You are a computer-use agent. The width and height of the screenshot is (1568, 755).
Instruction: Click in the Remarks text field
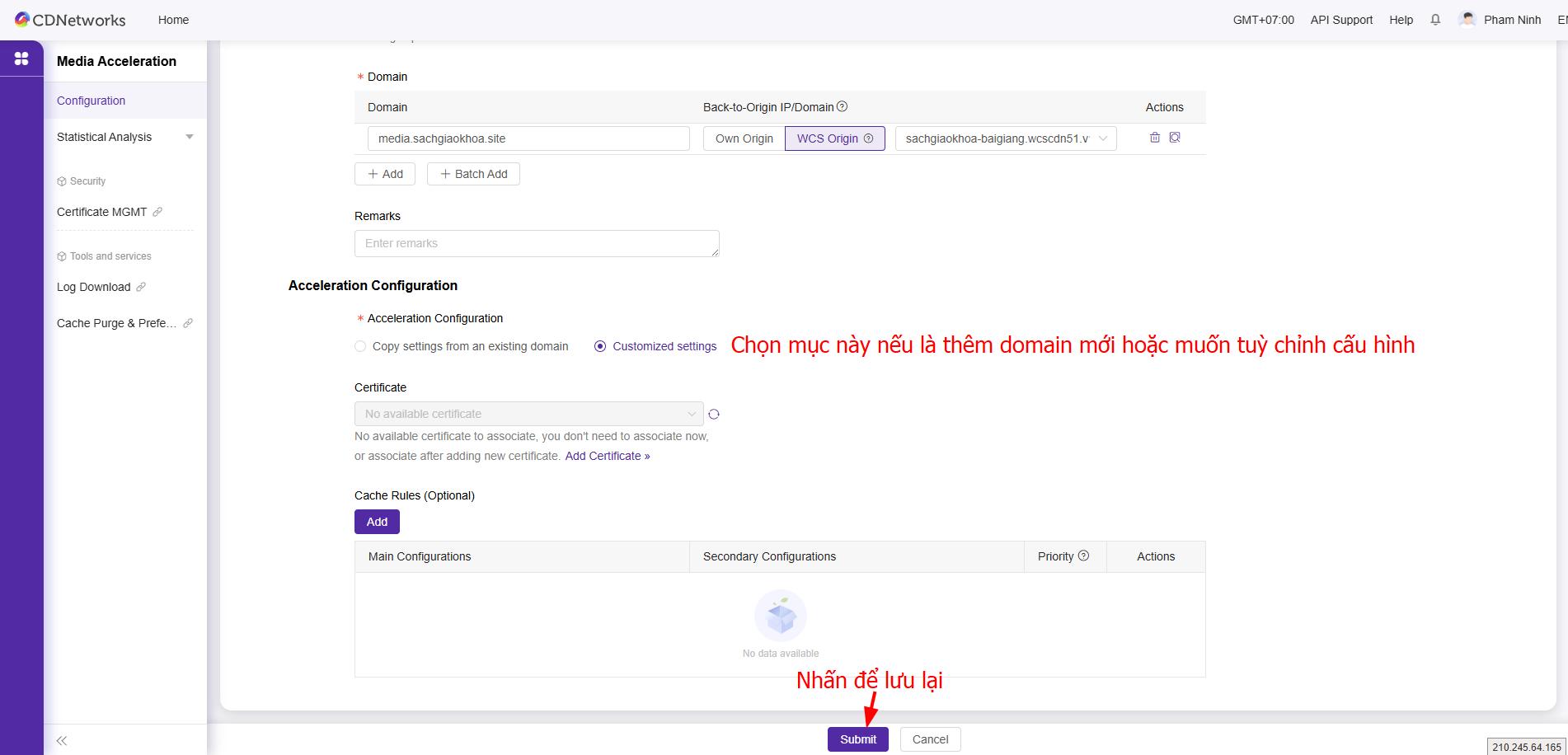pyautogui.click(x=536, y=243)
